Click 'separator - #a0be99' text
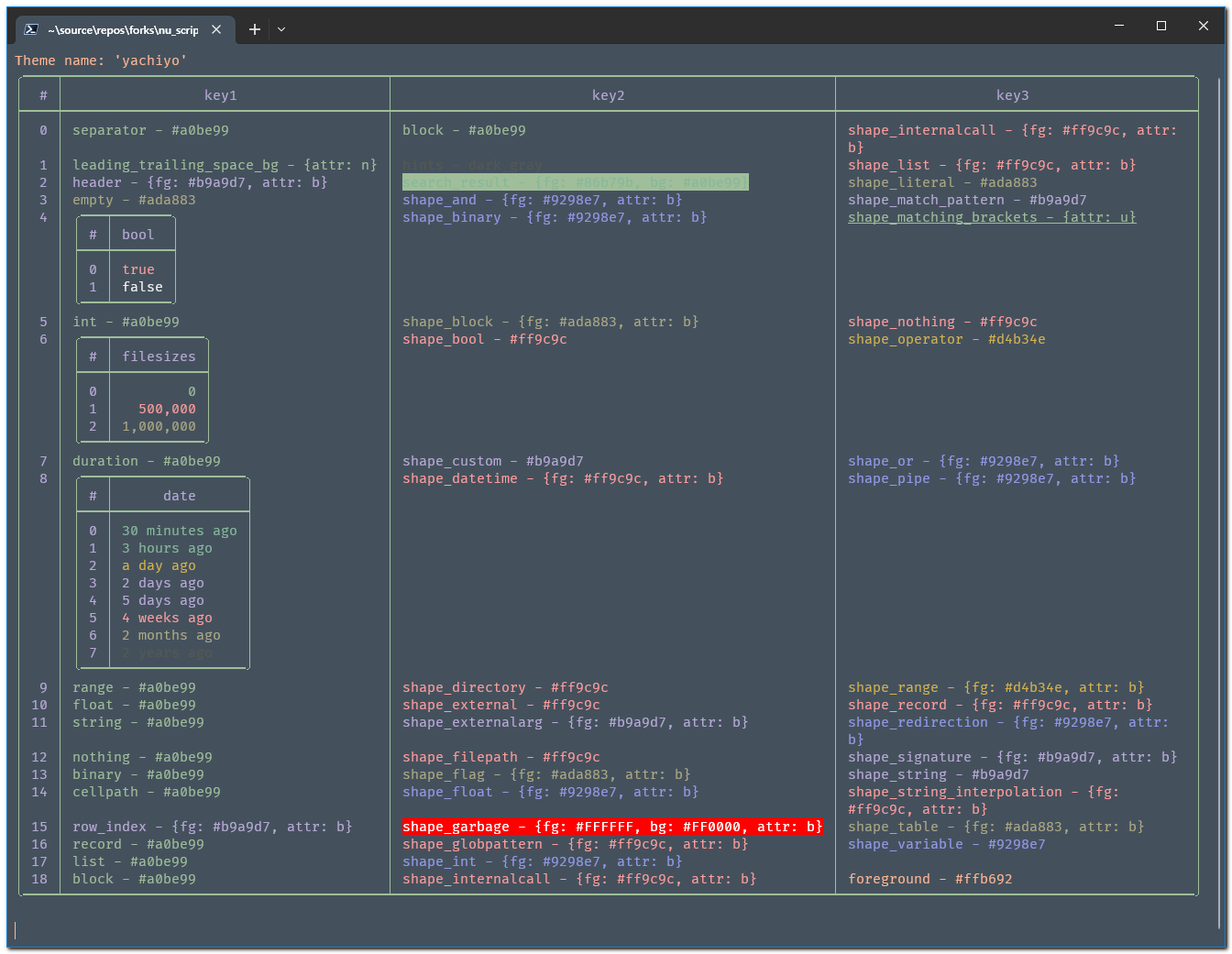The height and width of the screenshot is (954, 1232). click(151, 130)
